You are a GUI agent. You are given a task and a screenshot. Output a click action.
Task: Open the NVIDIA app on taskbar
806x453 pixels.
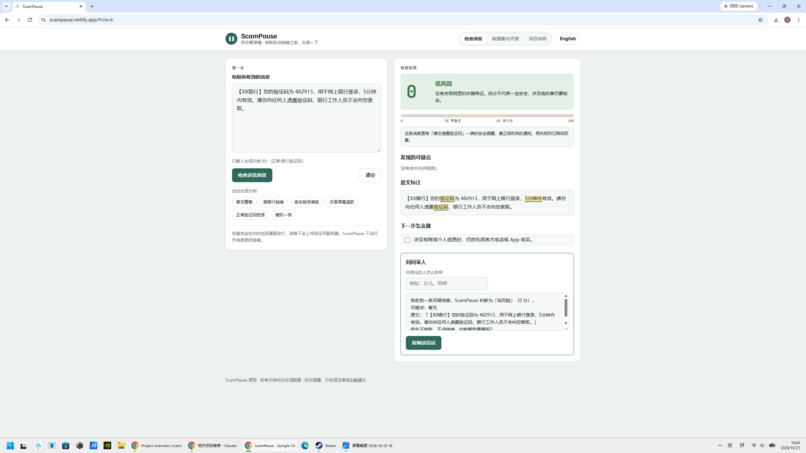coord(107,445)
